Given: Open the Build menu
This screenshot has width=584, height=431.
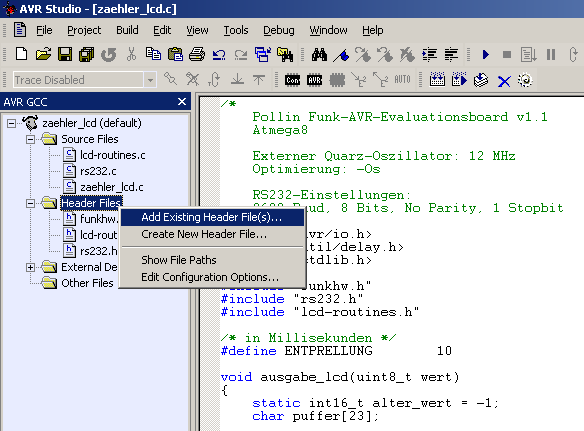Looking at the screenshot, I should click(x=127, y=30).
